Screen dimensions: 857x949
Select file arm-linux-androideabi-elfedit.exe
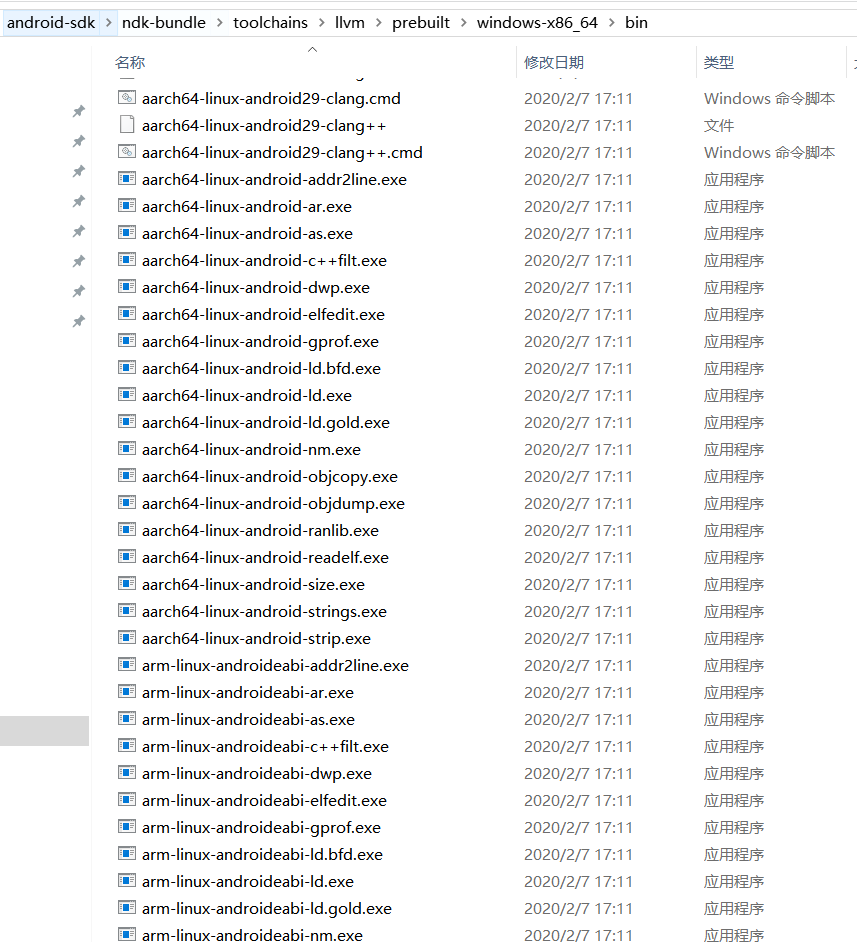coord(264,800)
